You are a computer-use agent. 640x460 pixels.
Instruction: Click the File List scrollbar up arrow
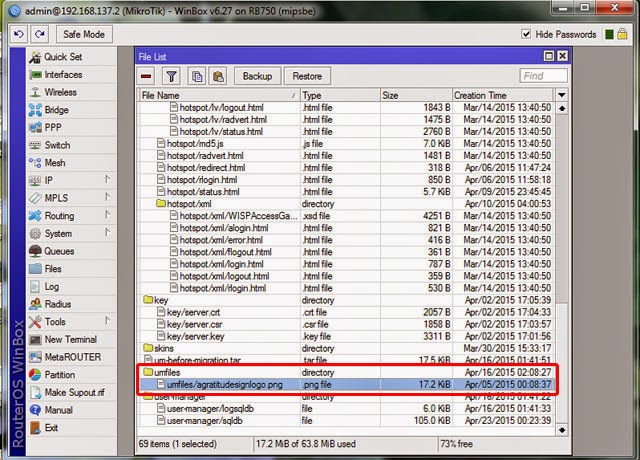coord(562,108)
